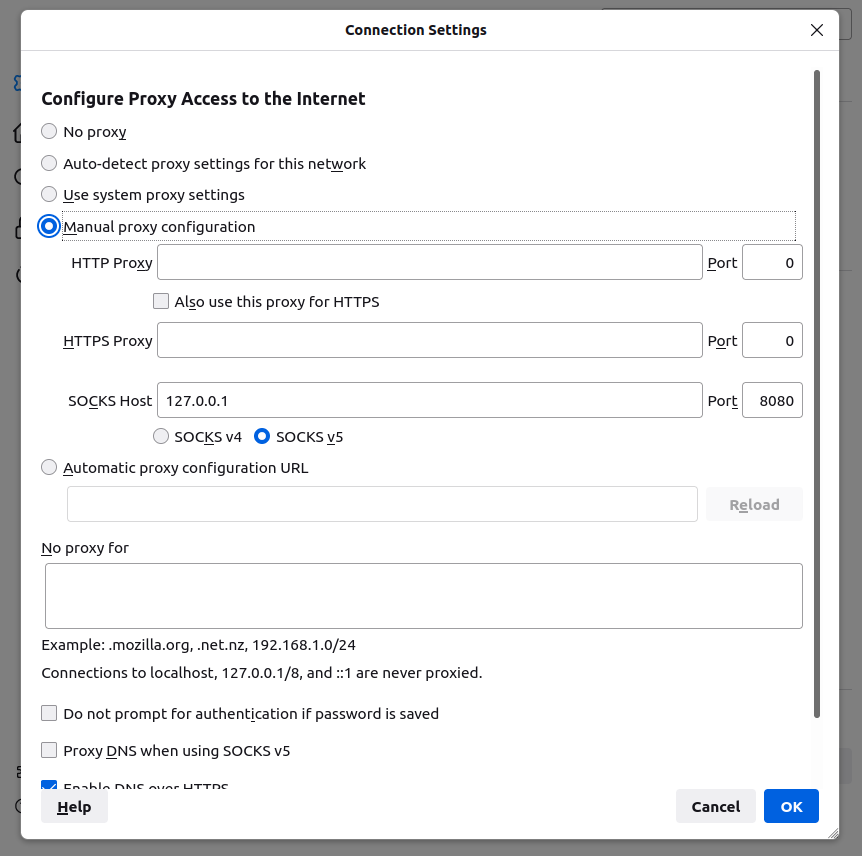Focus the HTTP Proxy port field
The image size is (862, 856).
pos(772,262)
